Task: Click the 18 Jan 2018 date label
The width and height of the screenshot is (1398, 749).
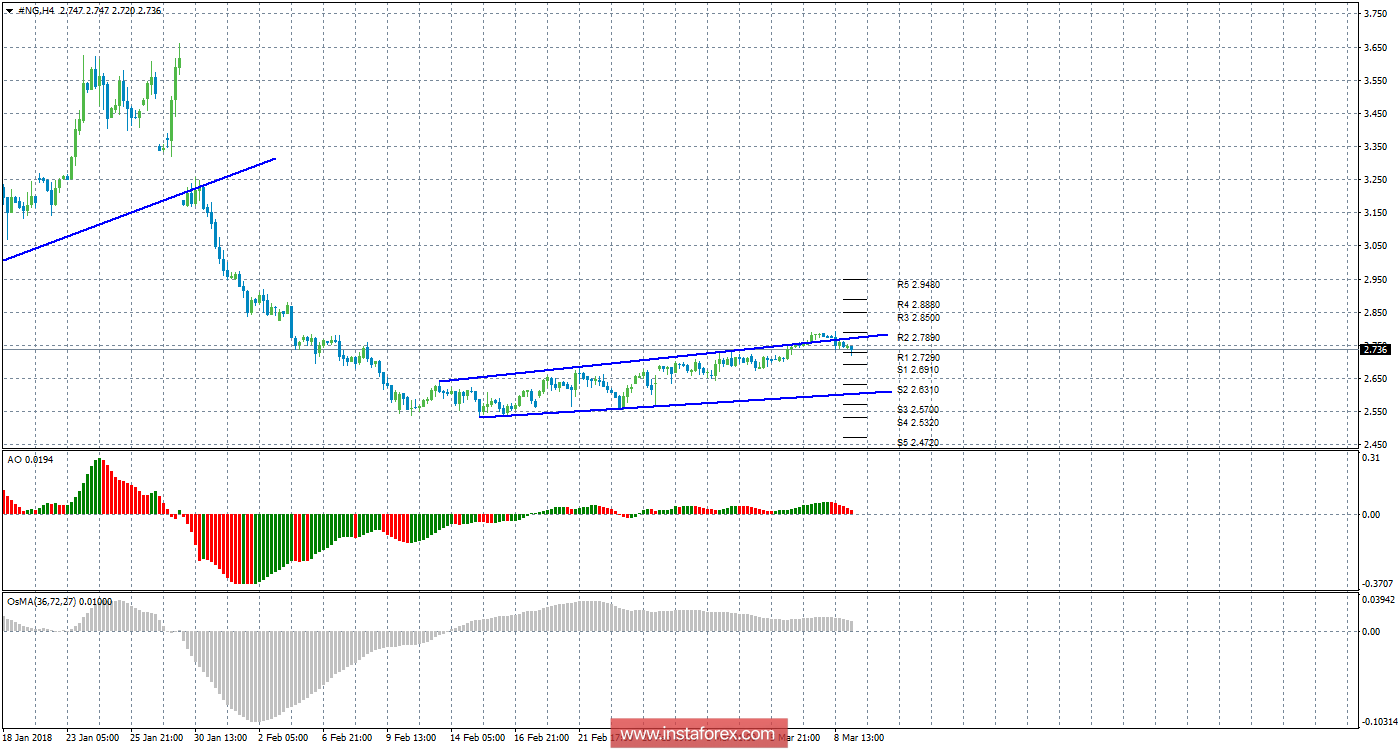Action: tap(28, 738)
